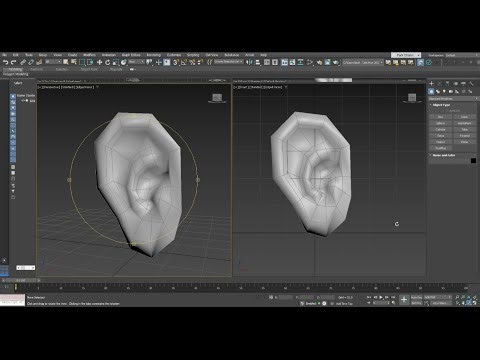Click the Undo arrow in the main toolbar

click(x=5, y=62)
